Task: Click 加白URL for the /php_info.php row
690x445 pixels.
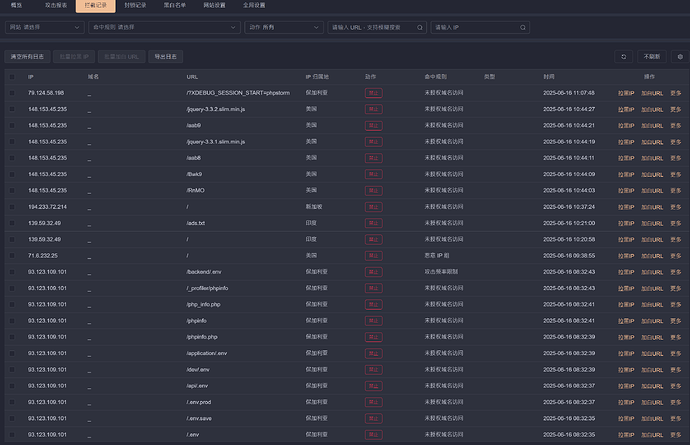Action: pos(652,305)
